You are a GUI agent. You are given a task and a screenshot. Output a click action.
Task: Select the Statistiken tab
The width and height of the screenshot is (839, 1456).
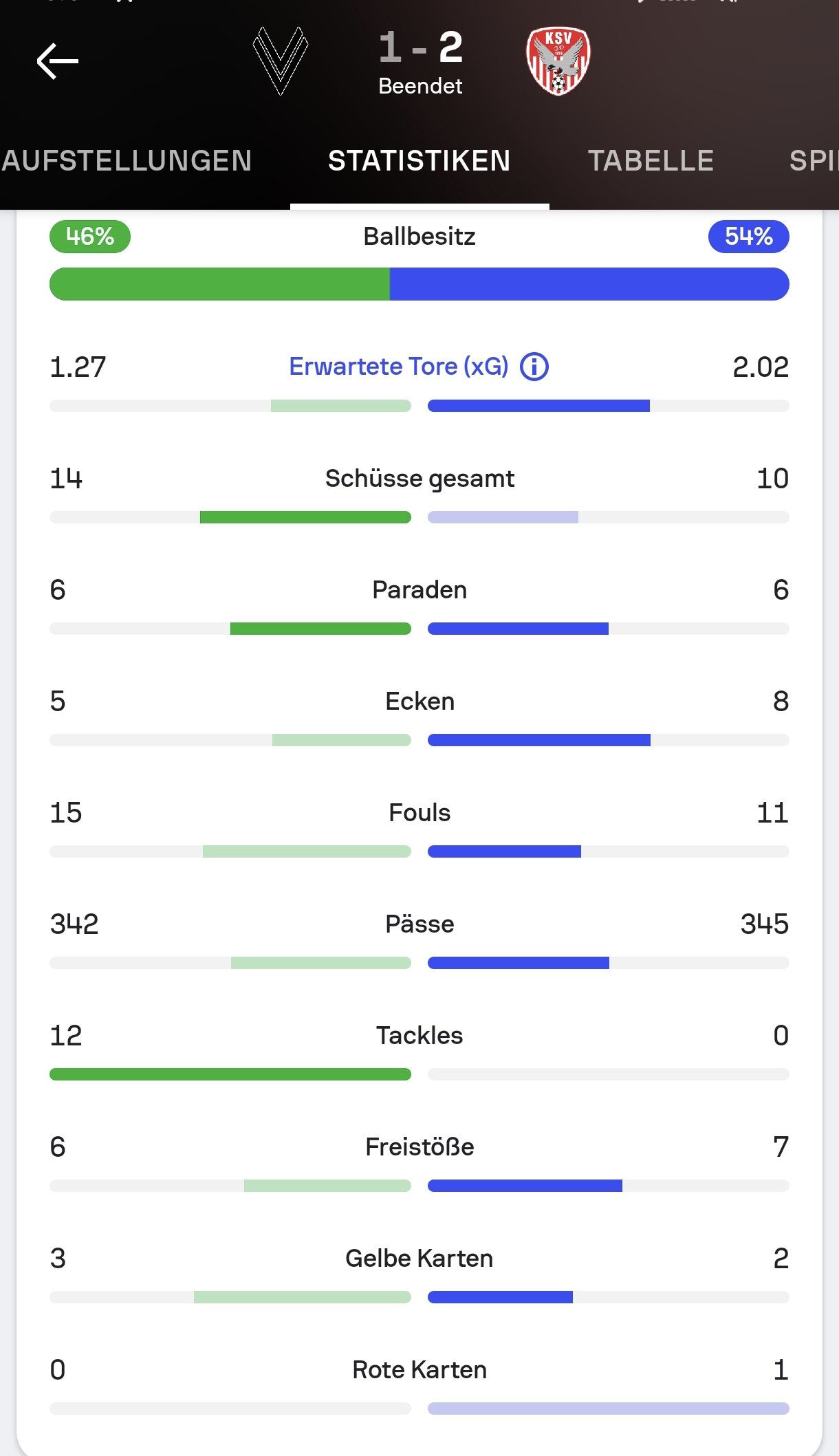(x=419, y=161)
